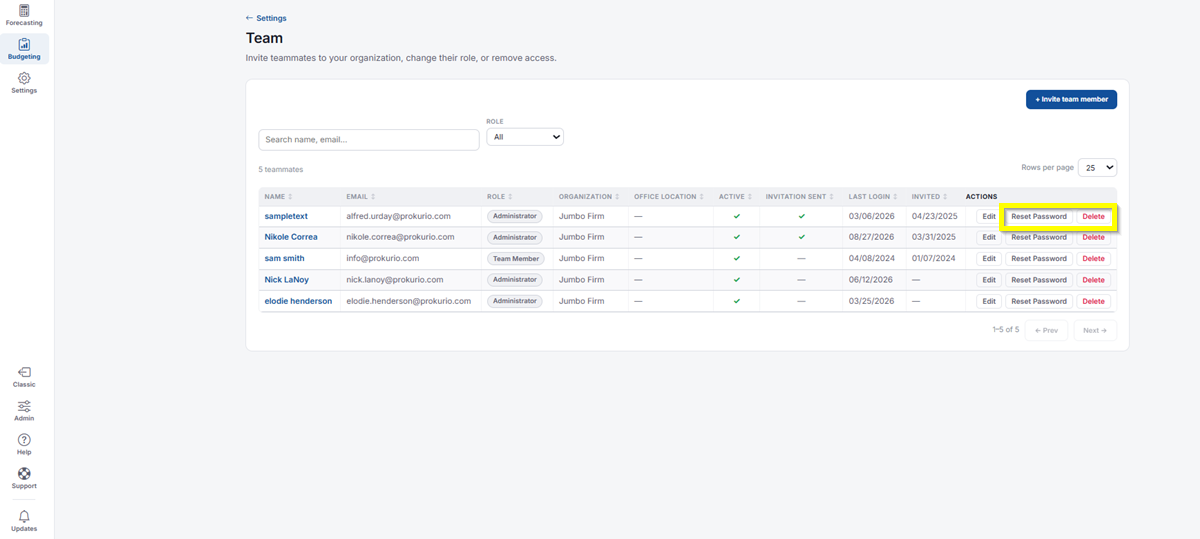The height and width of the screenshot is (539, 1200).
Task: Delete Nick LaNoy teammate
Action: pyautogui.click(x=1094, y=280)
